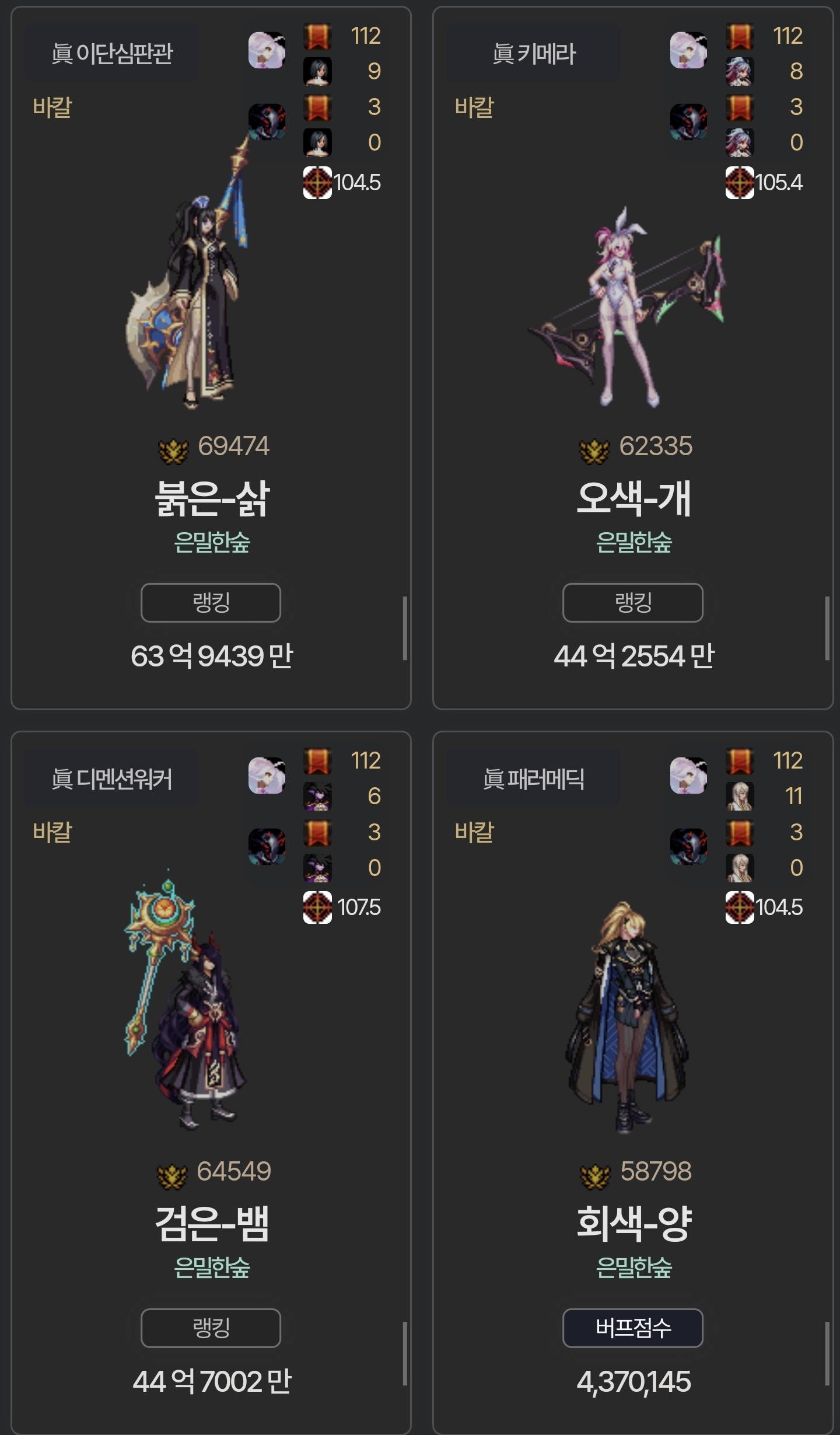Click the character name 검은-뱀

[212, 1223]
